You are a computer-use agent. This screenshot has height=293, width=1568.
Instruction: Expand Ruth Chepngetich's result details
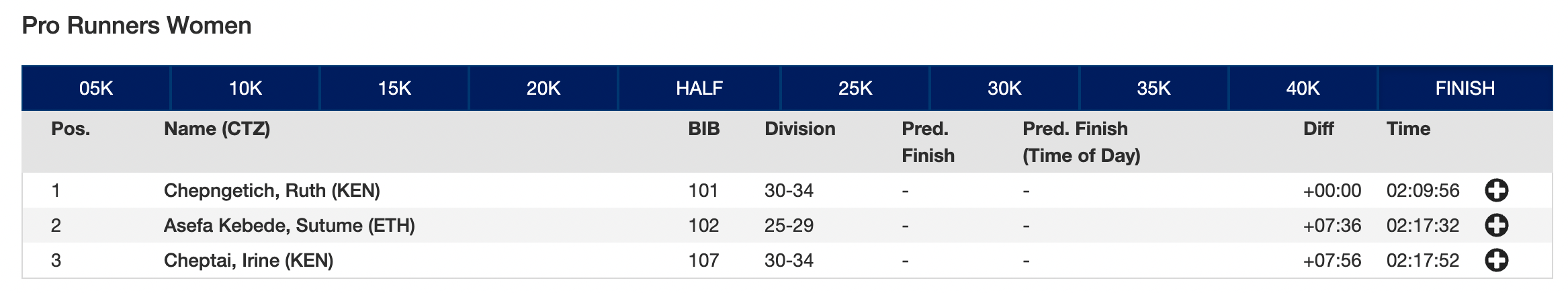point(1496,191)
